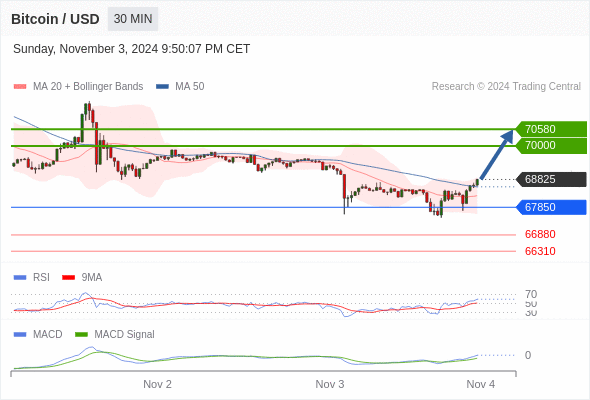Click the RSI blue legend swatch
The height and width of the screenshot is (400, 590).
point(20,278)
